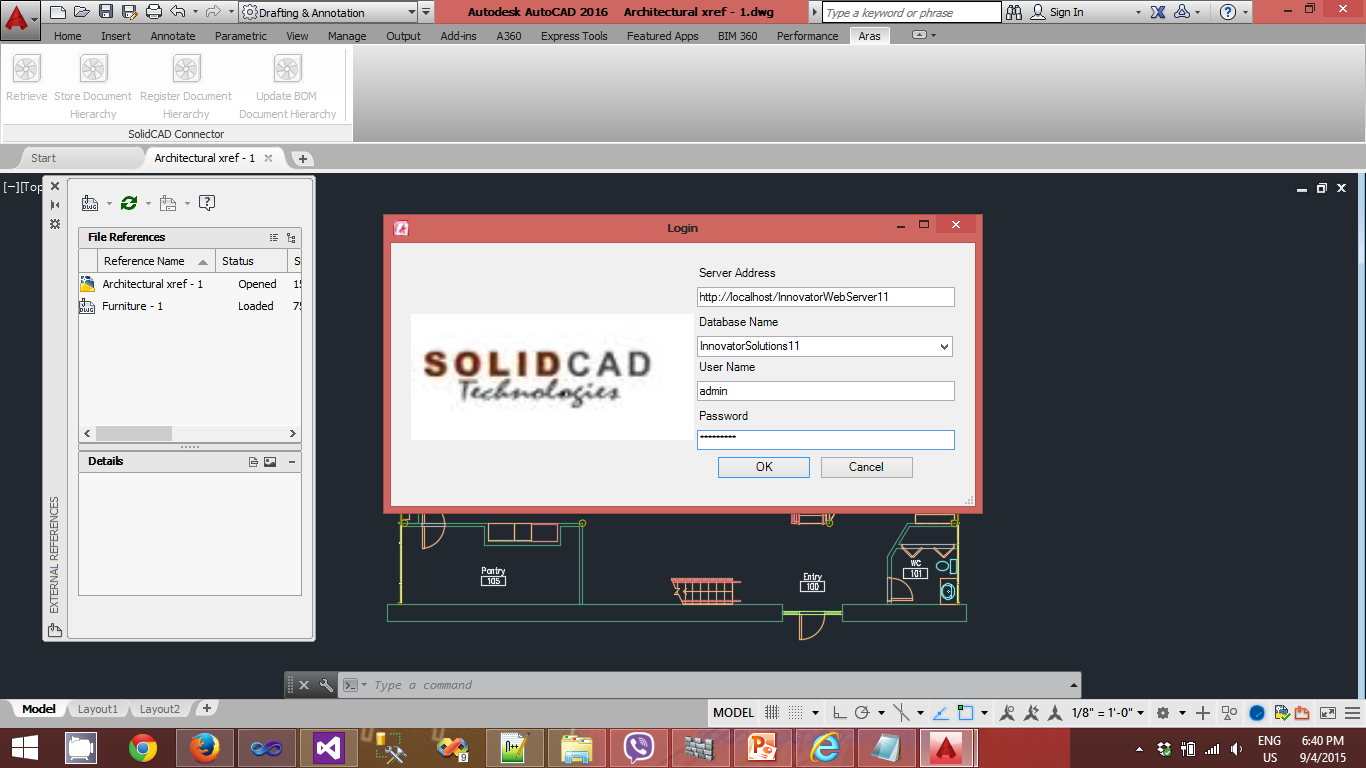This screenshot has height=768, width=1366.
Task: Toggle object snap in status bar
Action: (965, 713)
